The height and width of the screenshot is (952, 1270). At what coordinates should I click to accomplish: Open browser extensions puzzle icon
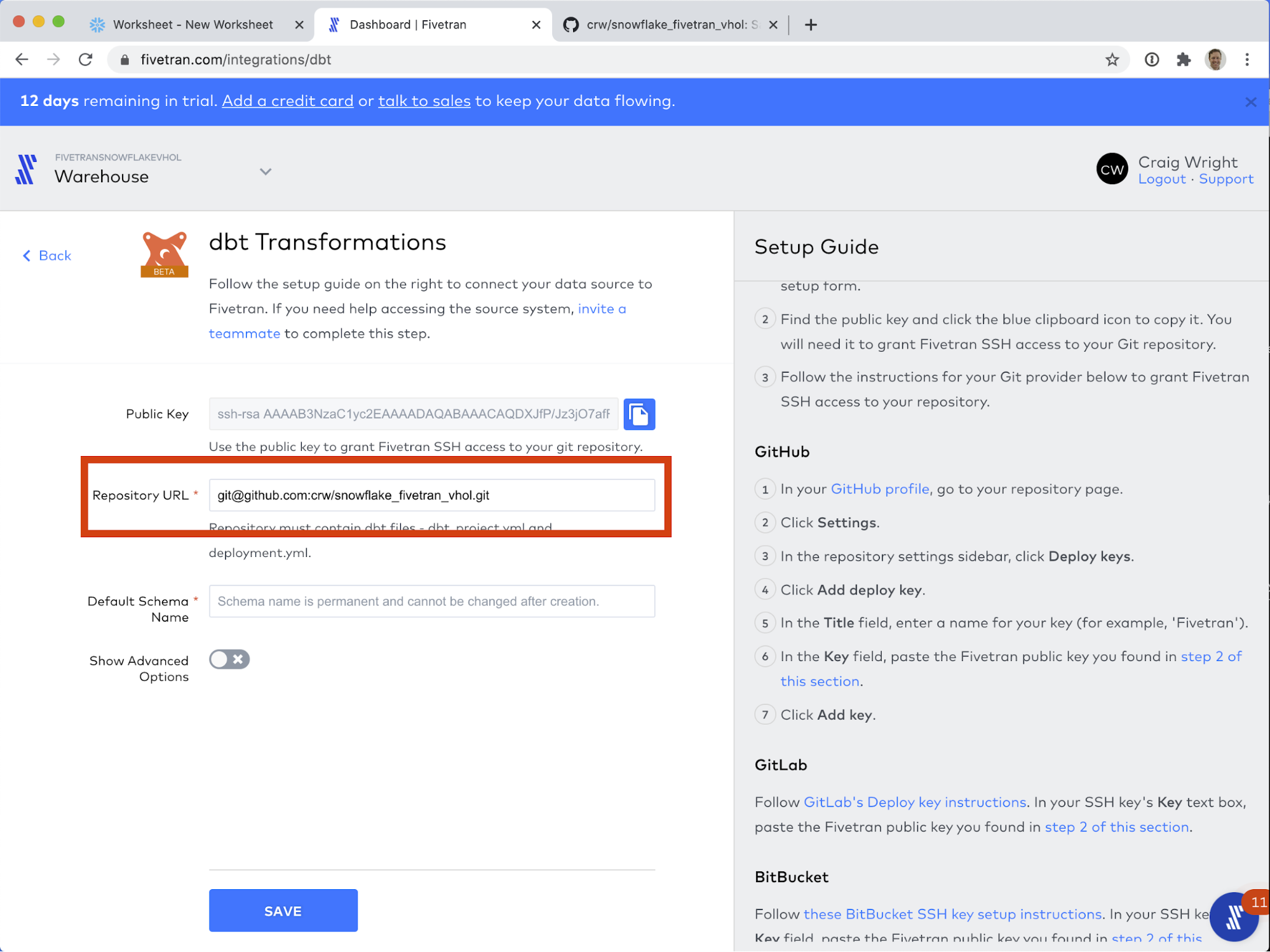click(1183, 60)
